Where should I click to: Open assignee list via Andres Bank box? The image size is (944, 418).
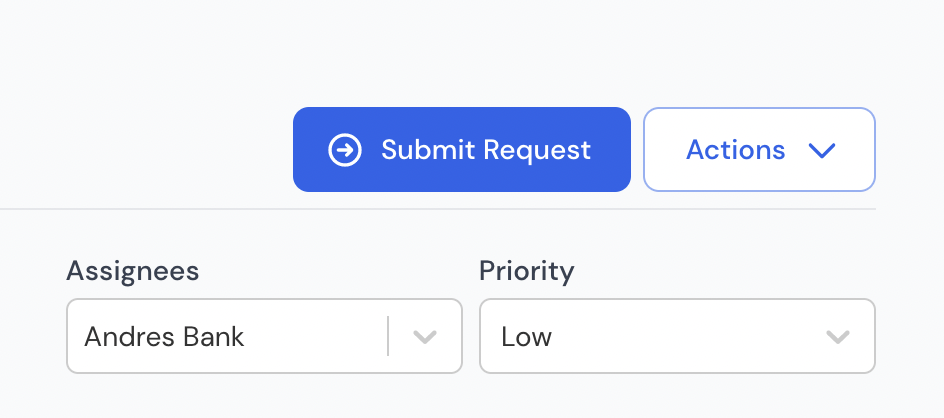click(x=264, y=336)
